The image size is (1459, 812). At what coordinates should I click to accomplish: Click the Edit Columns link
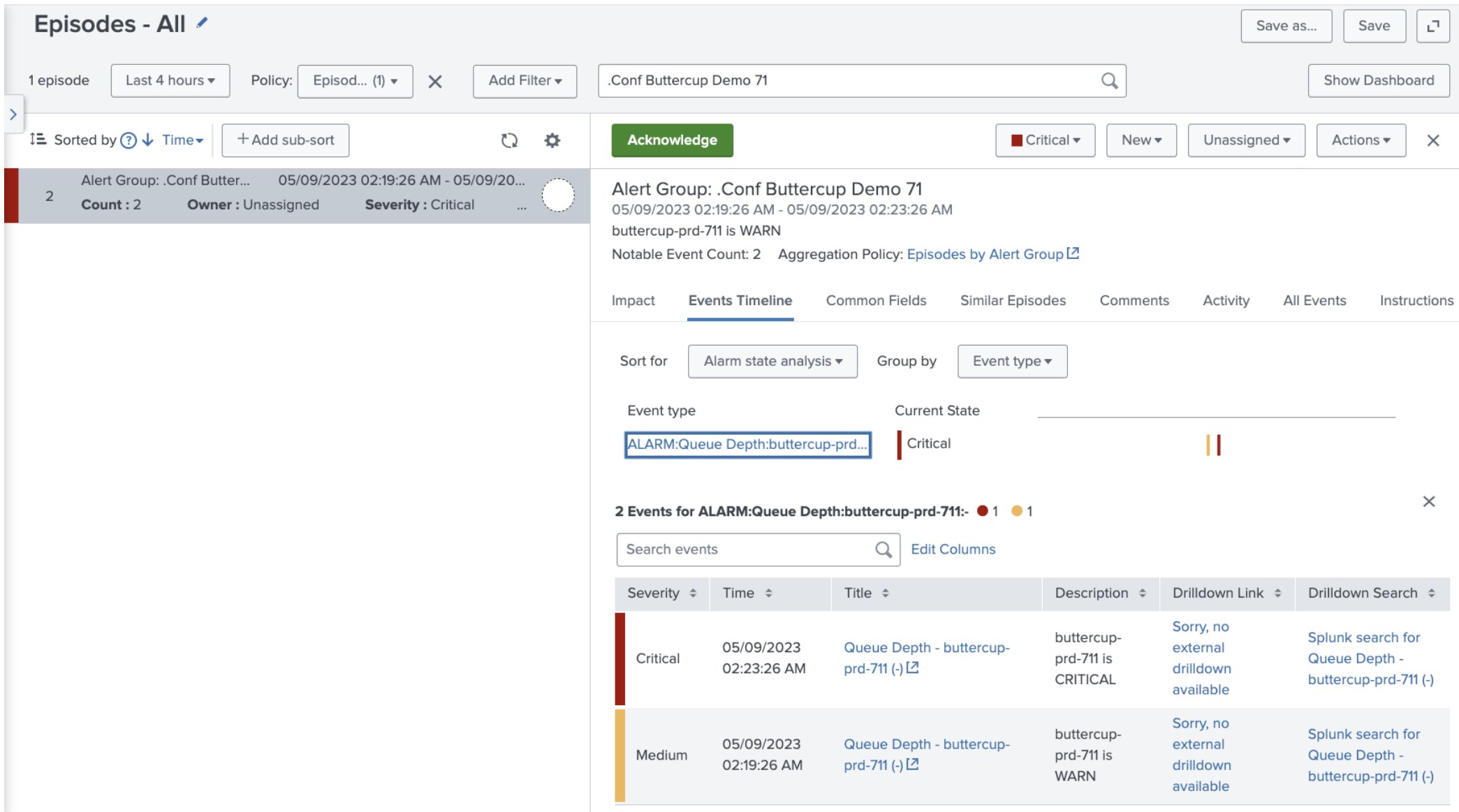(953, 549)
